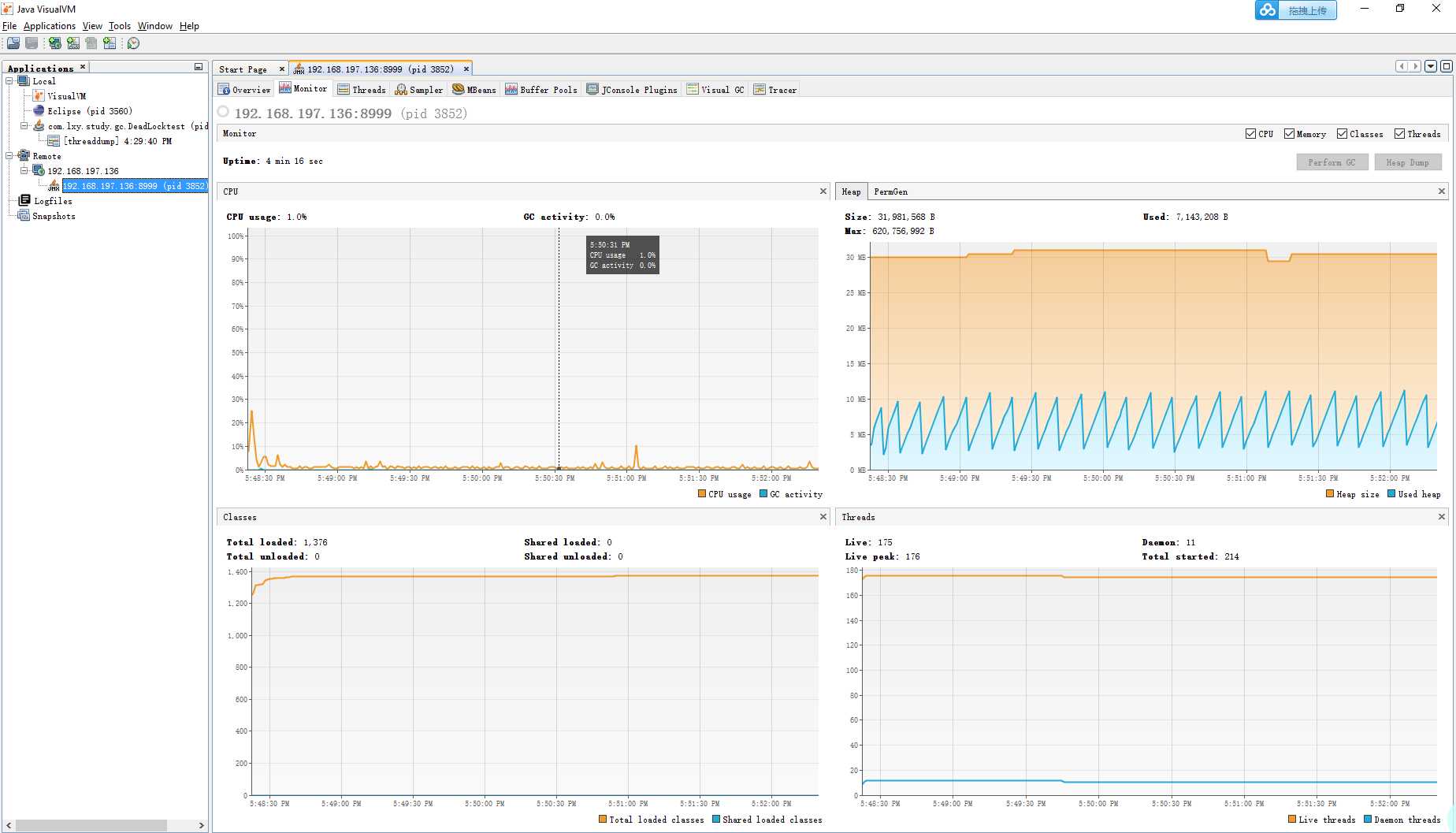This screenshot has width=1456, height=833.
Task: Minimize the Applications panel with its icon
Action: (199, 68)
